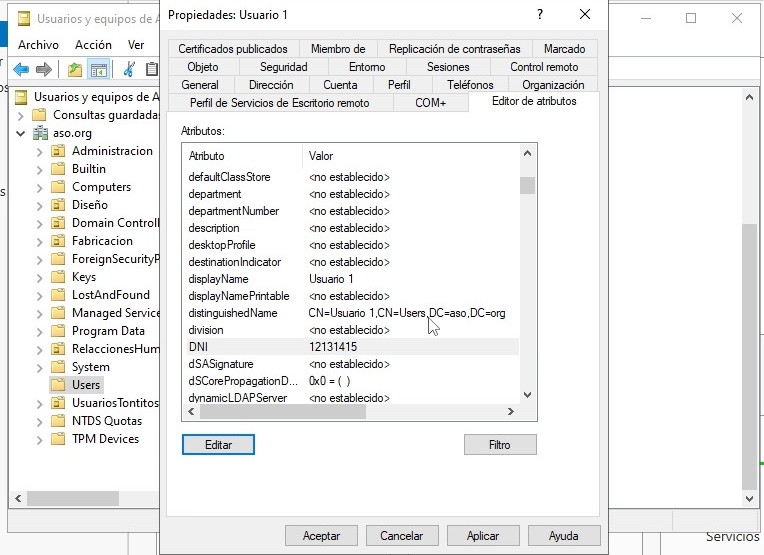Viewport: 764px width, 555px height.
Task: Click the grey Forward arrow in toolbar
Action: pos(43,69)
